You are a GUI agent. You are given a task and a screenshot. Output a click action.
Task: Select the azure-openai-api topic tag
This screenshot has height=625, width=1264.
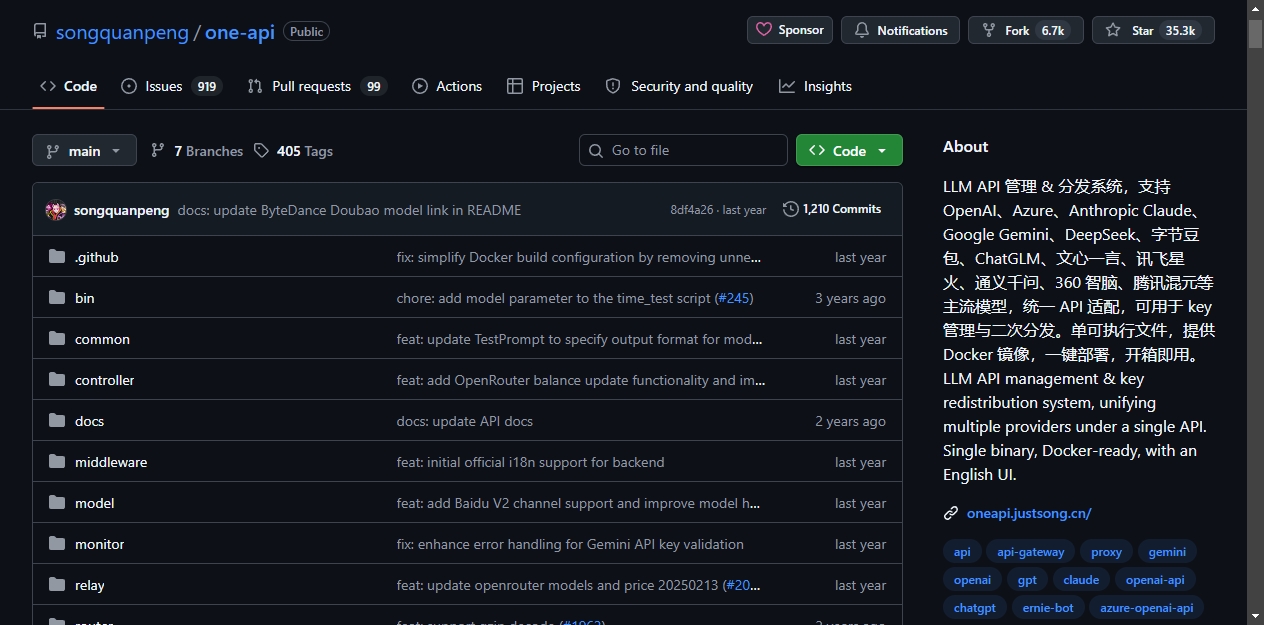pos(1146,607)
